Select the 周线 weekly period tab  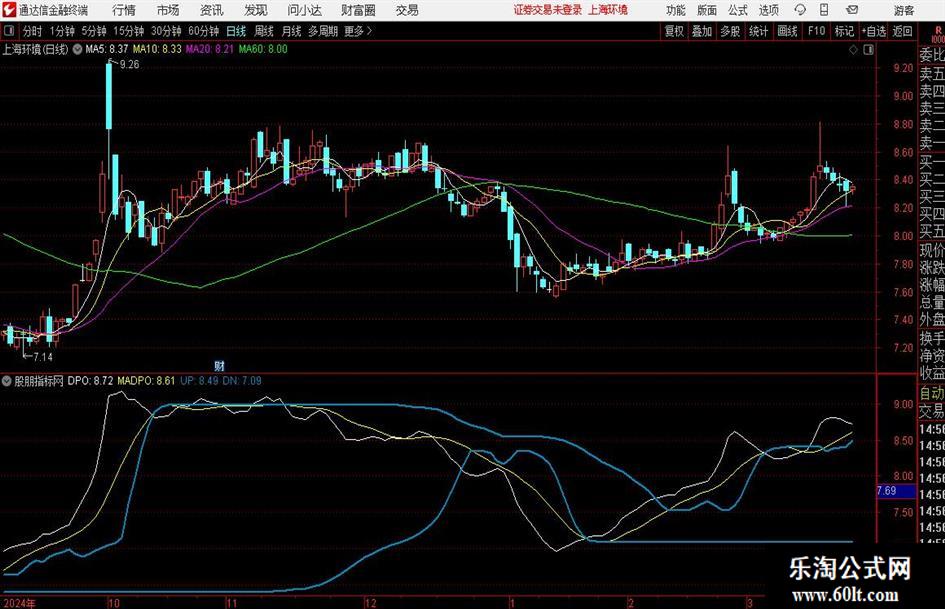pyautogui.click(x=264, y=31)
